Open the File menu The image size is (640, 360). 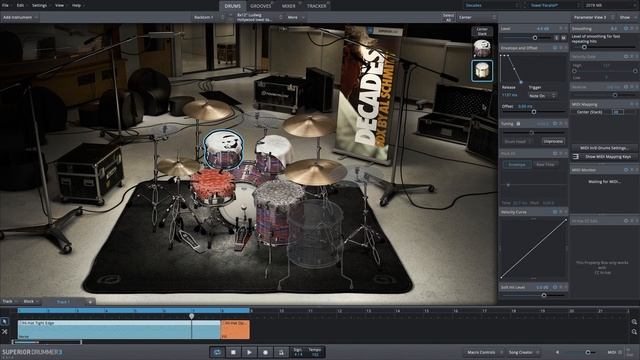[x=5, y=5]
